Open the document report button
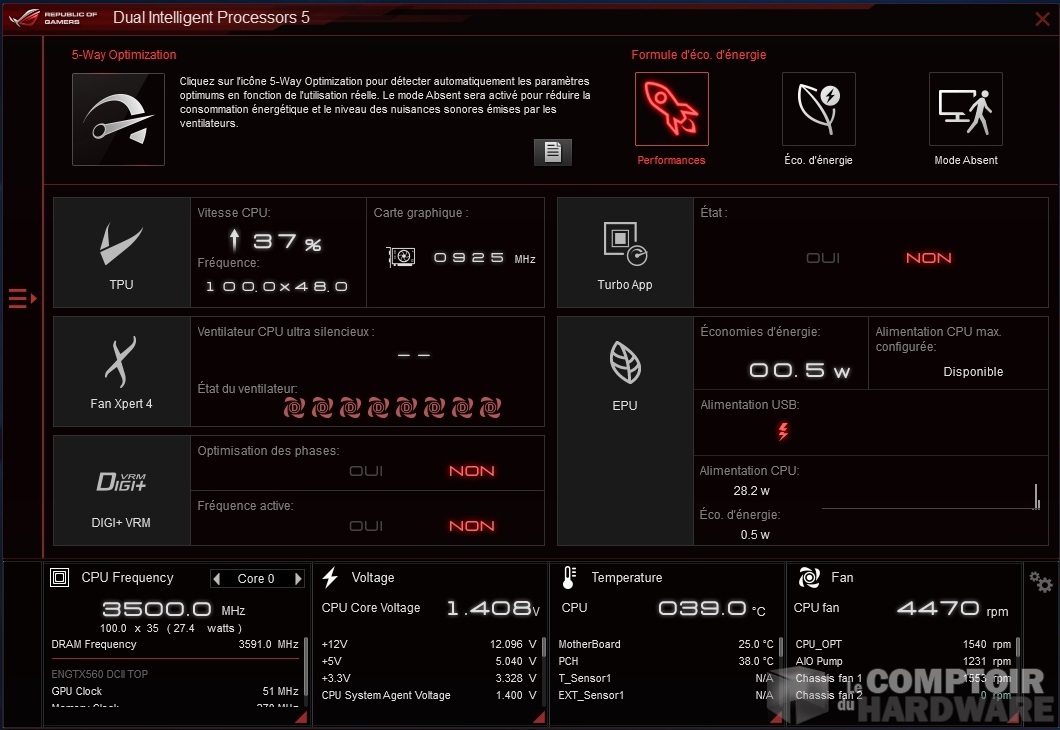1060x730 pixels. 552,152
